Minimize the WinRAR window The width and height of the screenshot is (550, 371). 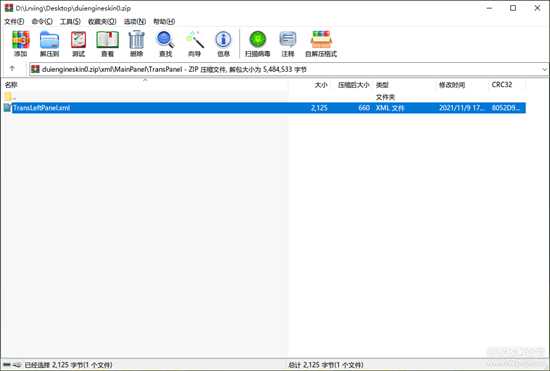(490, 8)
